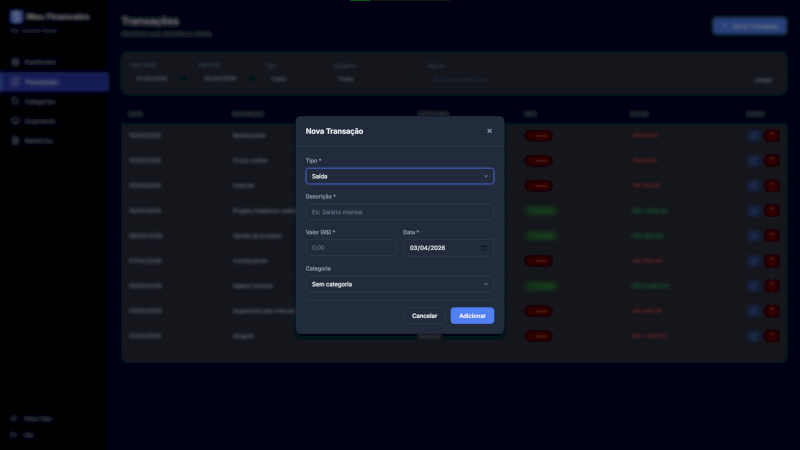800x450 pixels.
Task: Select Transações in the sidebar
Action: (x=41, y=82)
